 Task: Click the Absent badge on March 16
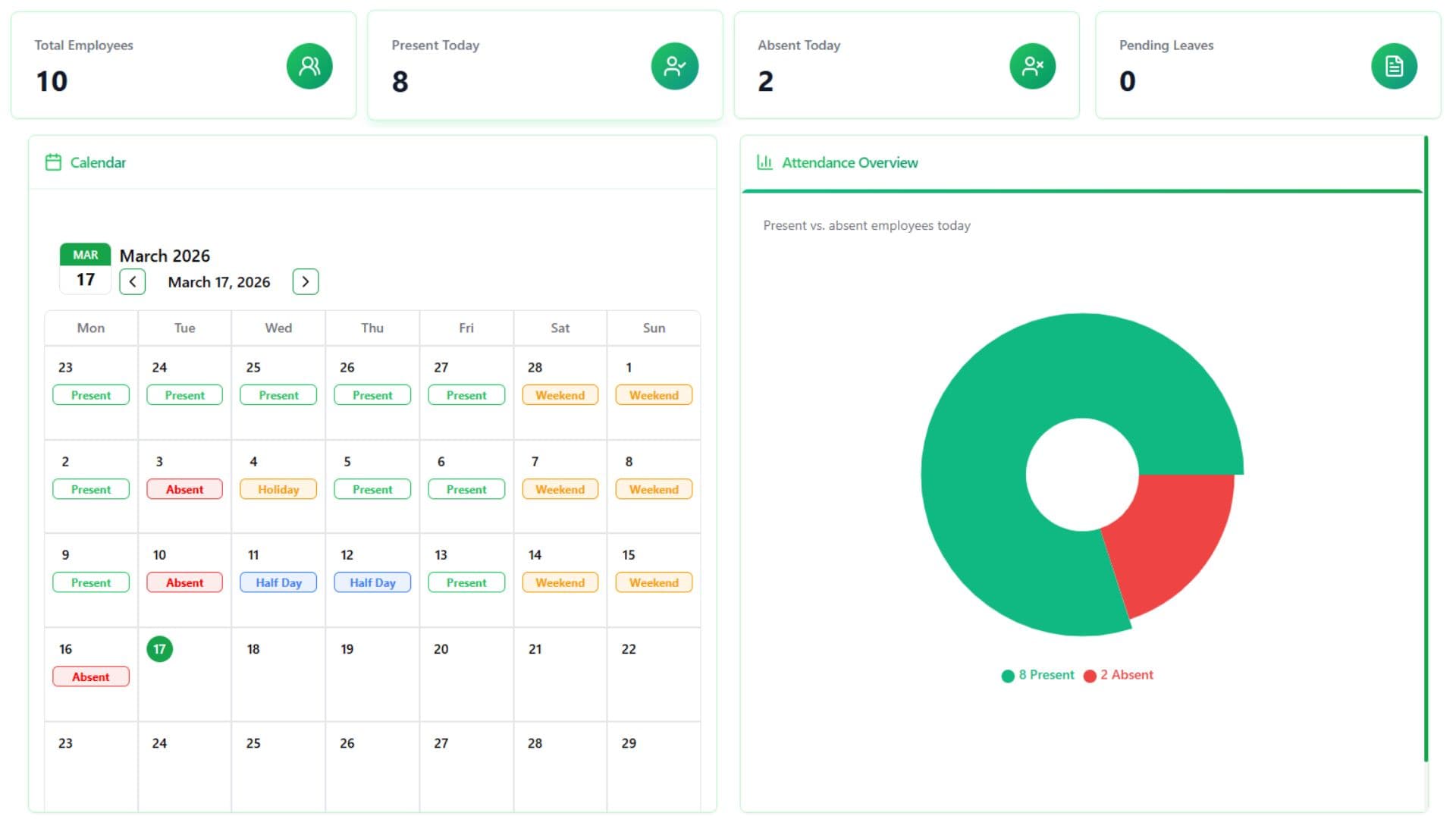[x=91, y=676]
